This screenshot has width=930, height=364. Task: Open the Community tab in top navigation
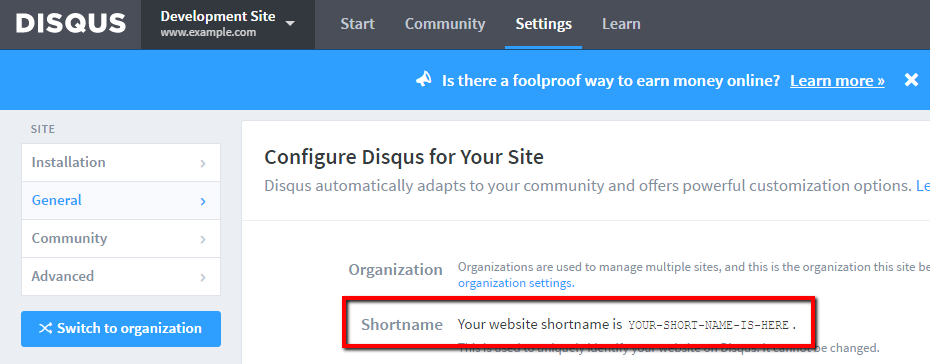445,24
